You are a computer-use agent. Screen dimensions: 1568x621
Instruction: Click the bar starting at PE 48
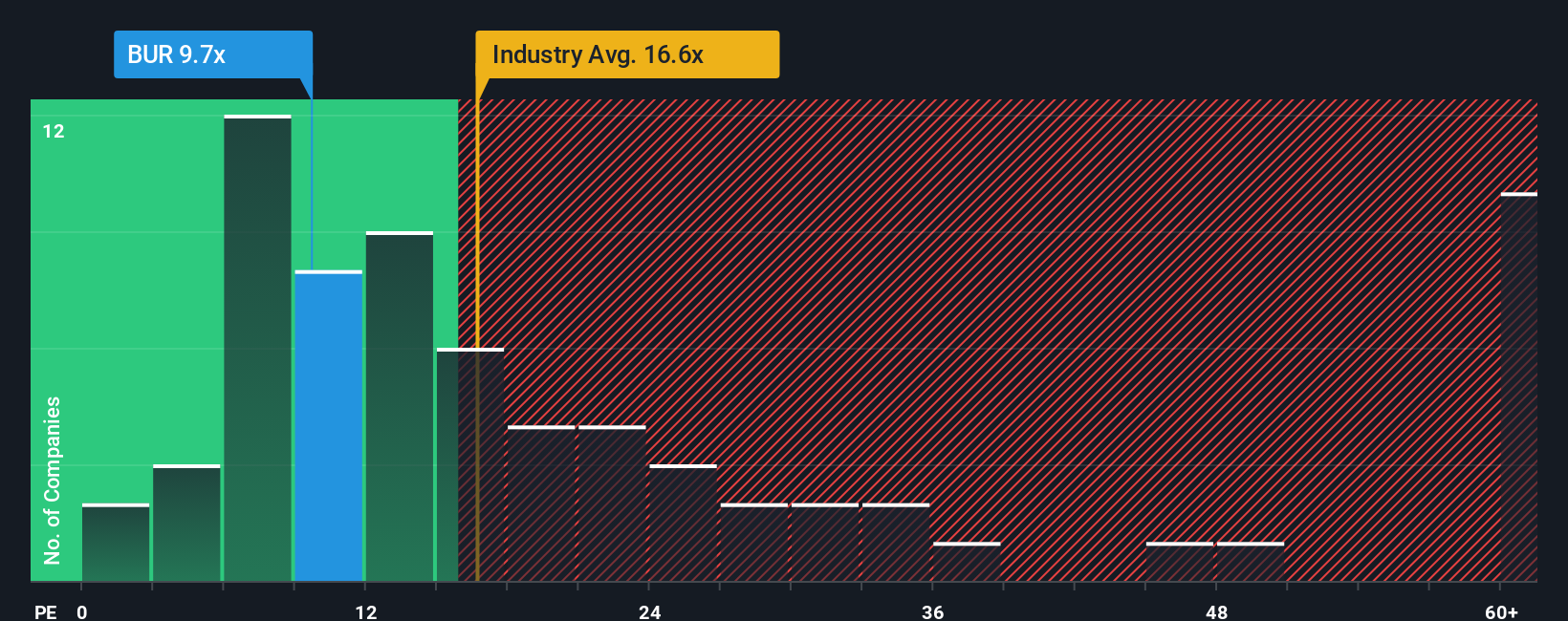(1251, 562)
